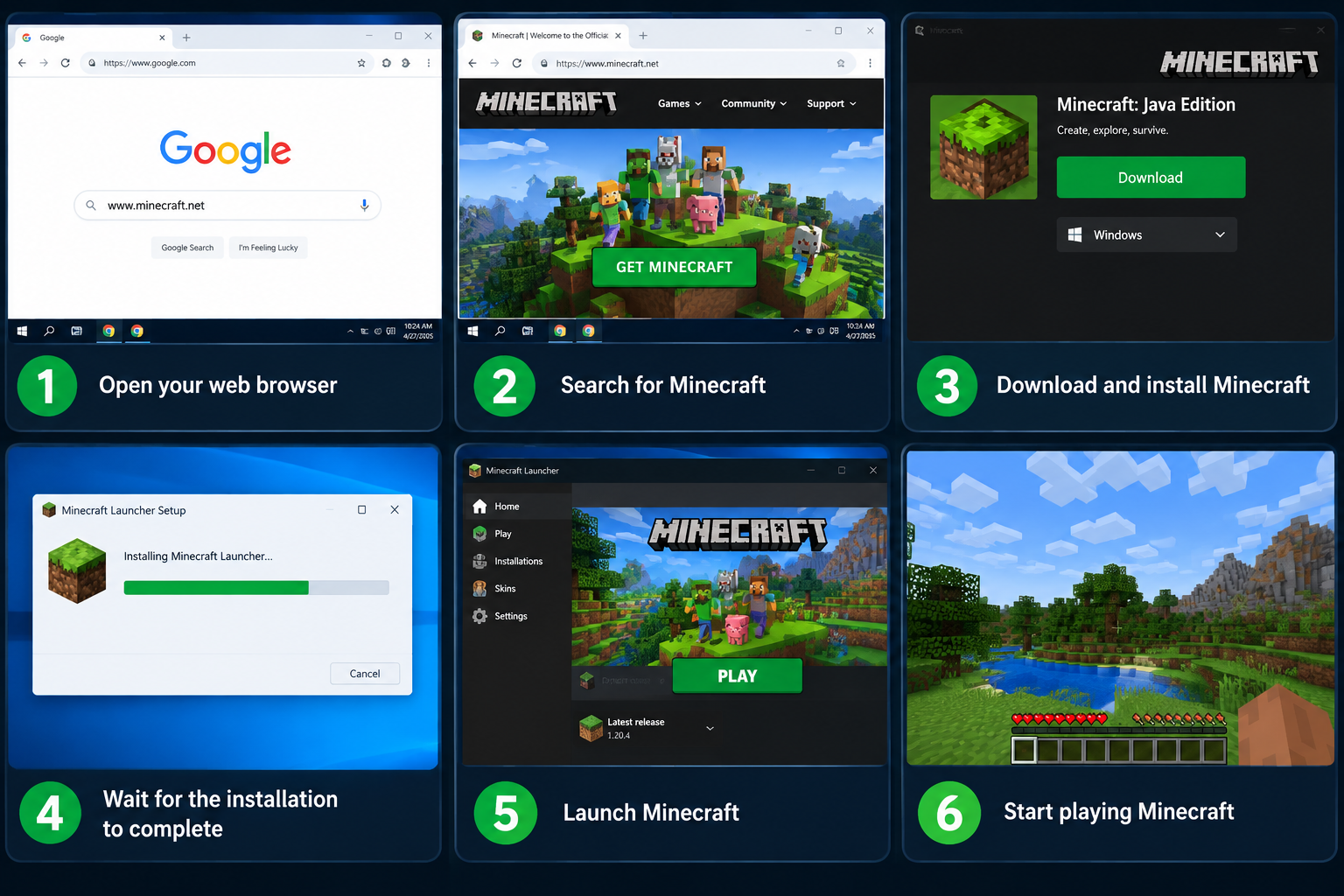Maximize the Minecraft Launcher Setup dialog
The image size is (1344, 896).
tap(361, 509)
